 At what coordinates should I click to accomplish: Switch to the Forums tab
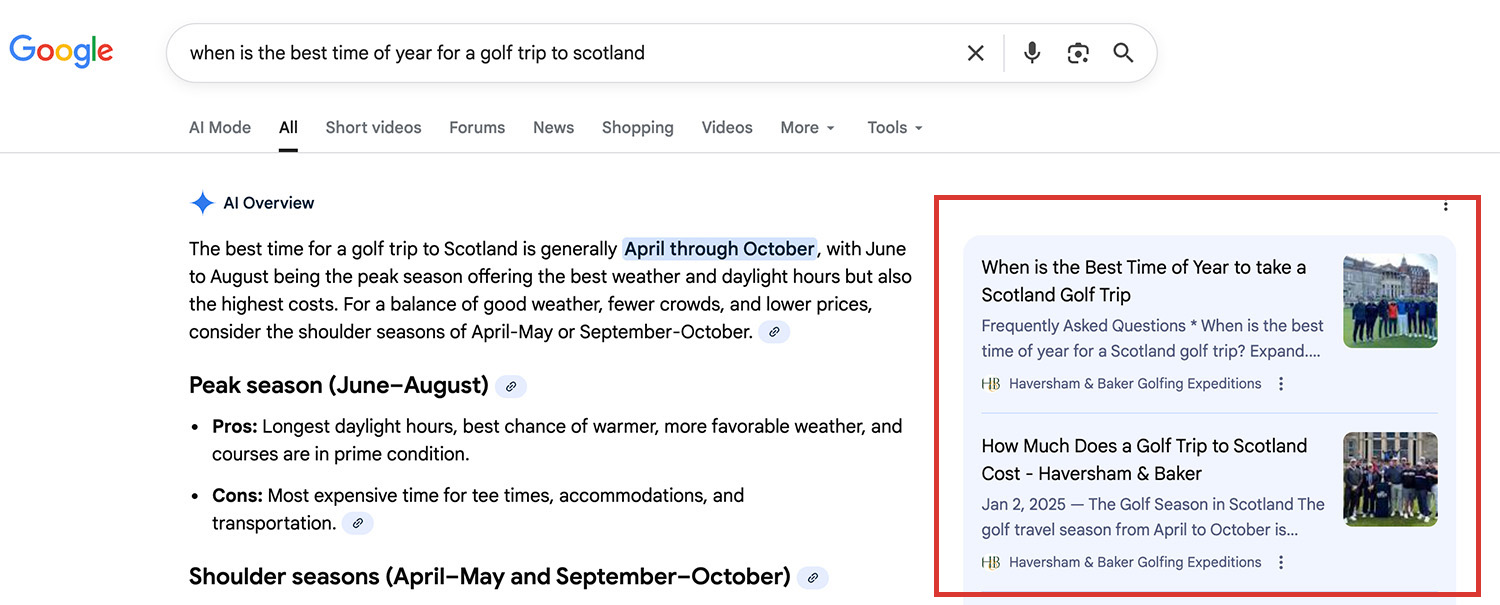pos(477,128)
